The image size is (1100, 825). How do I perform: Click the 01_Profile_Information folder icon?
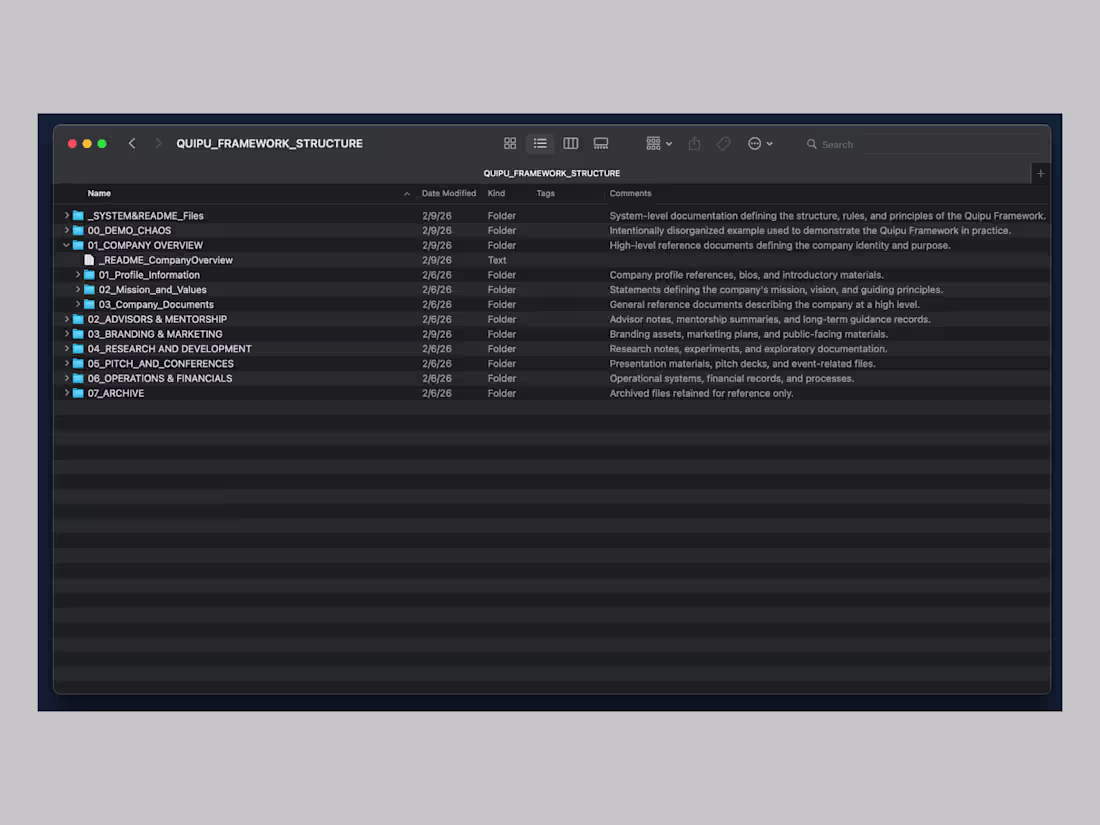click(89, 274)
